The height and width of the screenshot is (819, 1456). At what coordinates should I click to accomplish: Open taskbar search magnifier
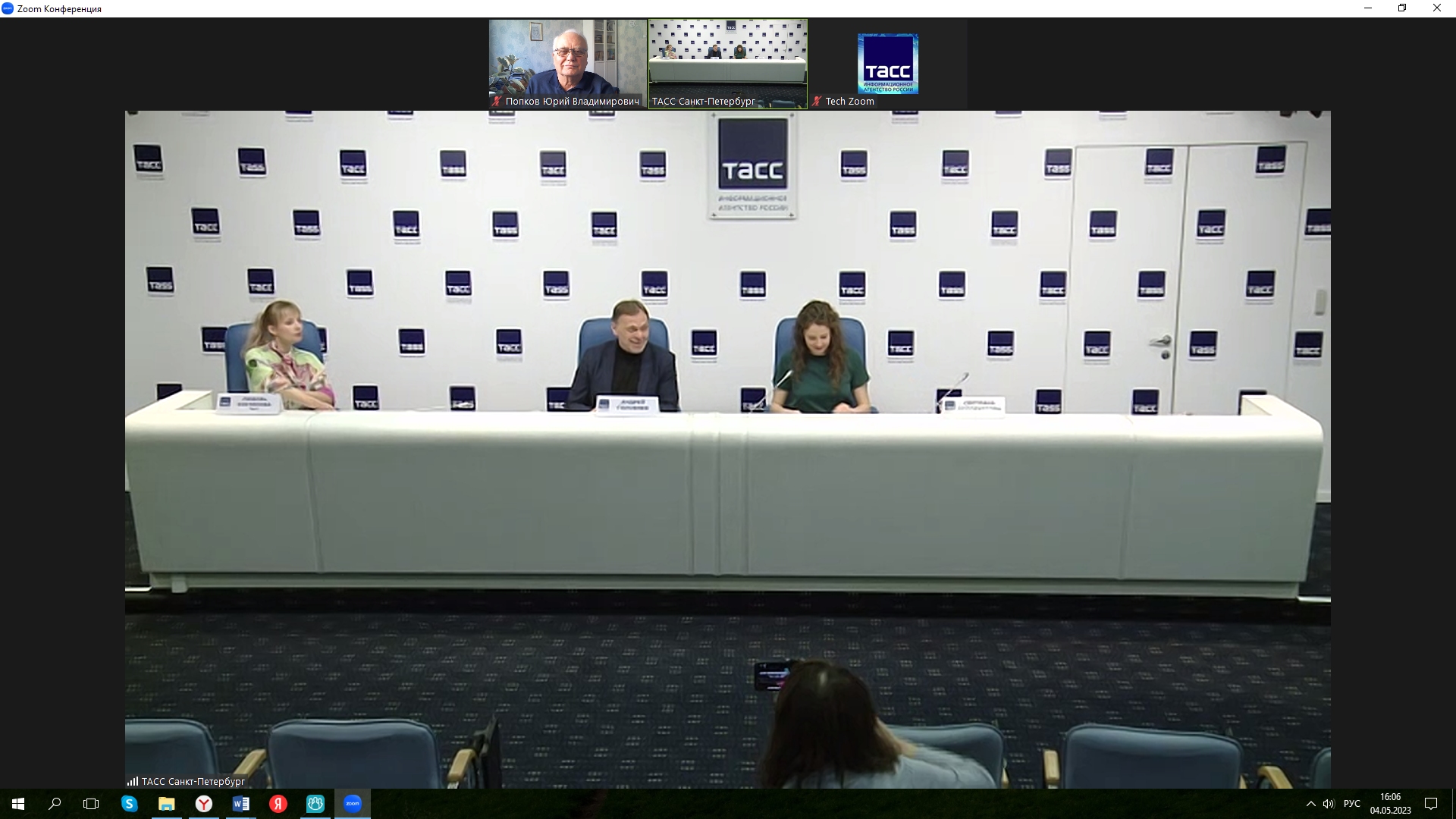coord(55,804)
